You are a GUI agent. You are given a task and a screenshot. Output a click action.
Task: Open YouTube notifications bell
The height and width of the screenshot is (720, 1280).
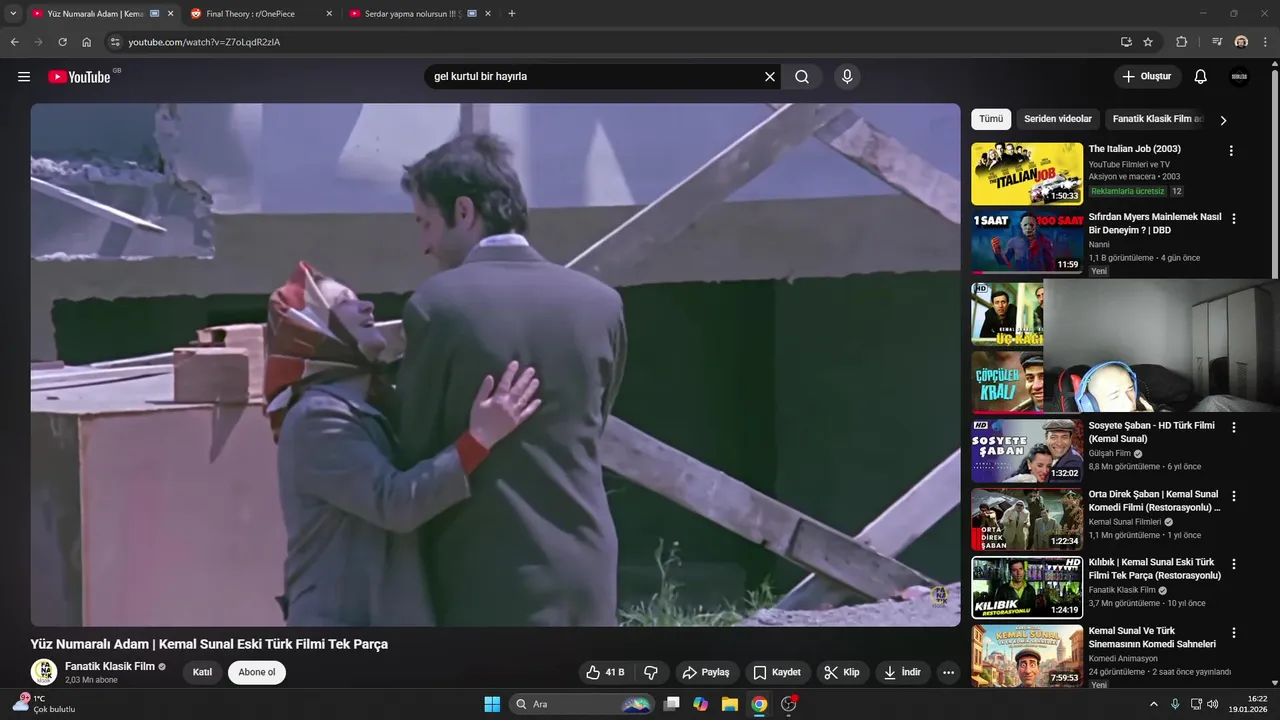pyautogui.click(x=1201, y=77)
